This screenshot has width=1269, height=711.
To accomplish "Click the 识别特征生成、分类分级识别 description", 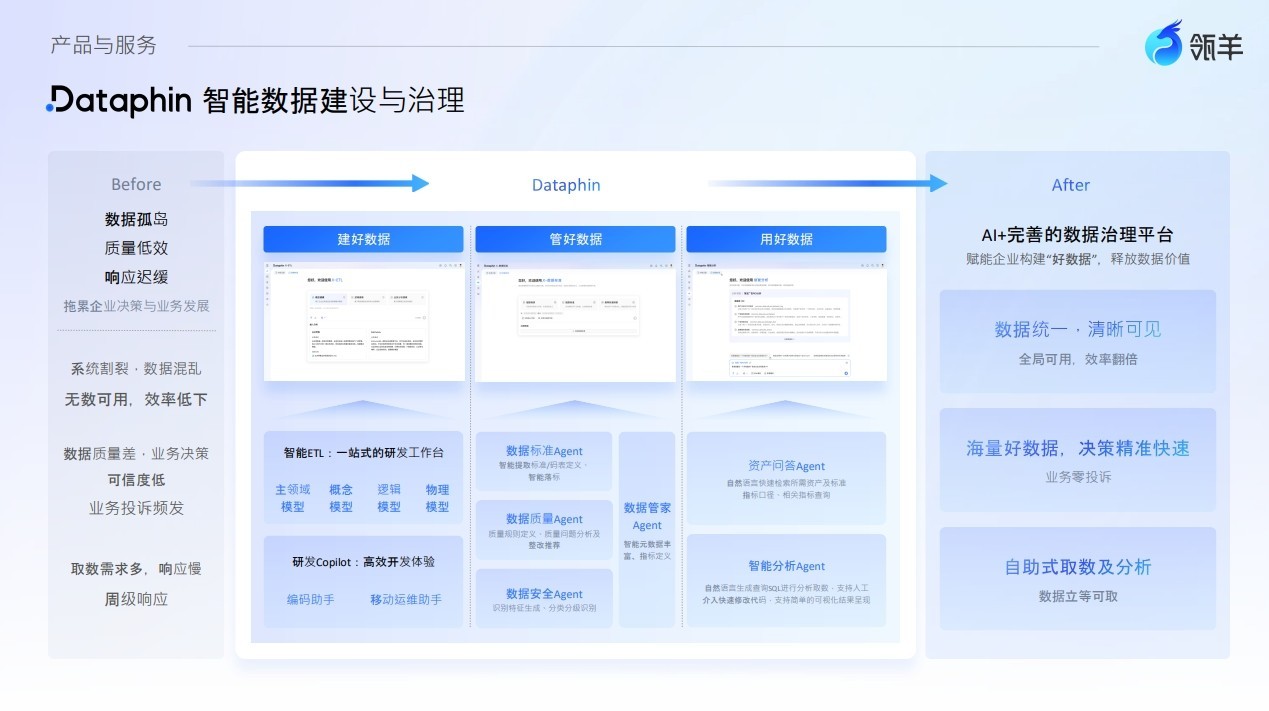I will (x=544, y=608).
